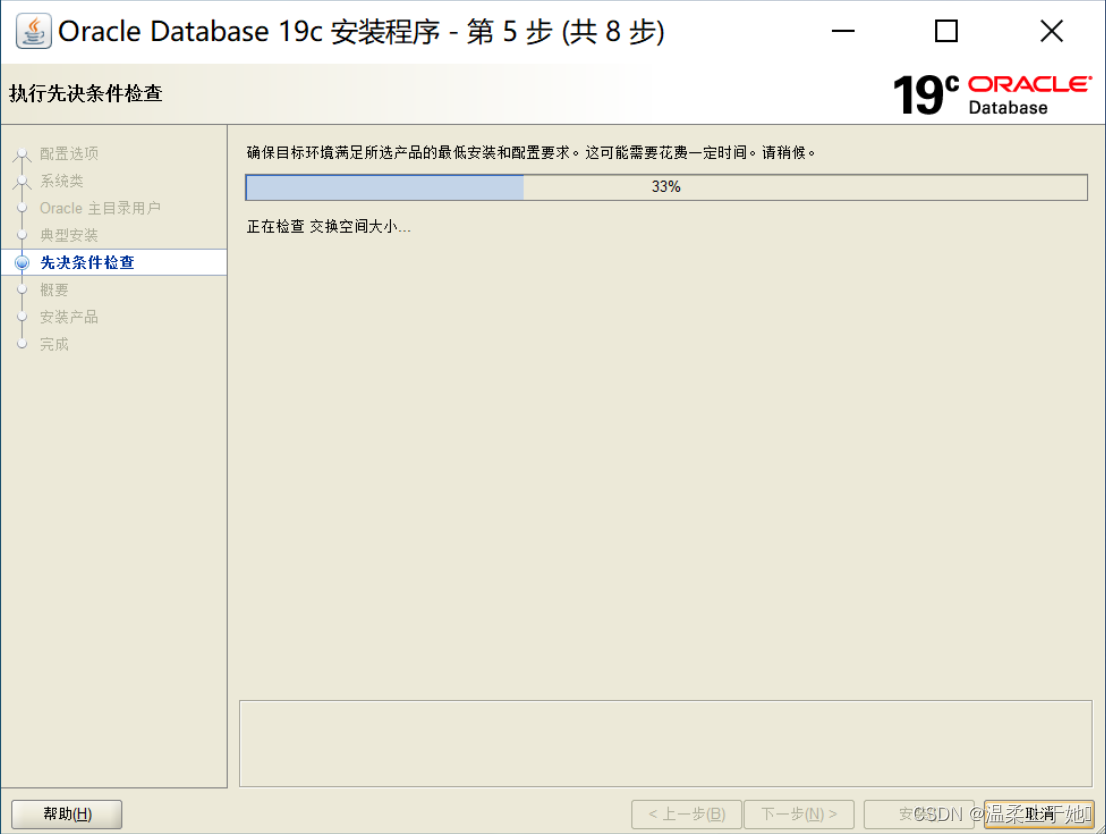The height and width of the screenshot is (834, 1106).
Task: Click the 正在检查 交换空间大小 status text
Action: [x=329, y=226]
